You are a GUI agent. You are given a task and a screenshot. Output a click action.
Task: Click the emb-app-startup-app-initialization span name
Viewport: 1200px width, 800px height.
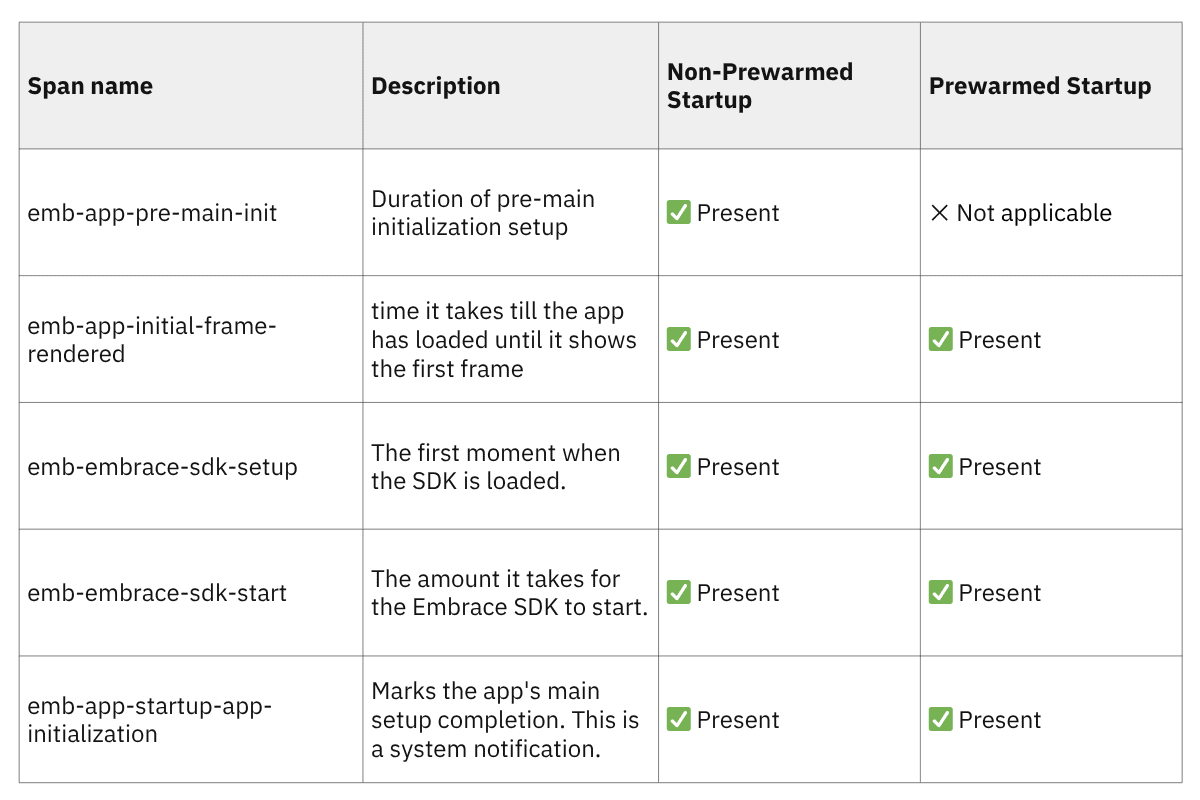coord(149,720)
